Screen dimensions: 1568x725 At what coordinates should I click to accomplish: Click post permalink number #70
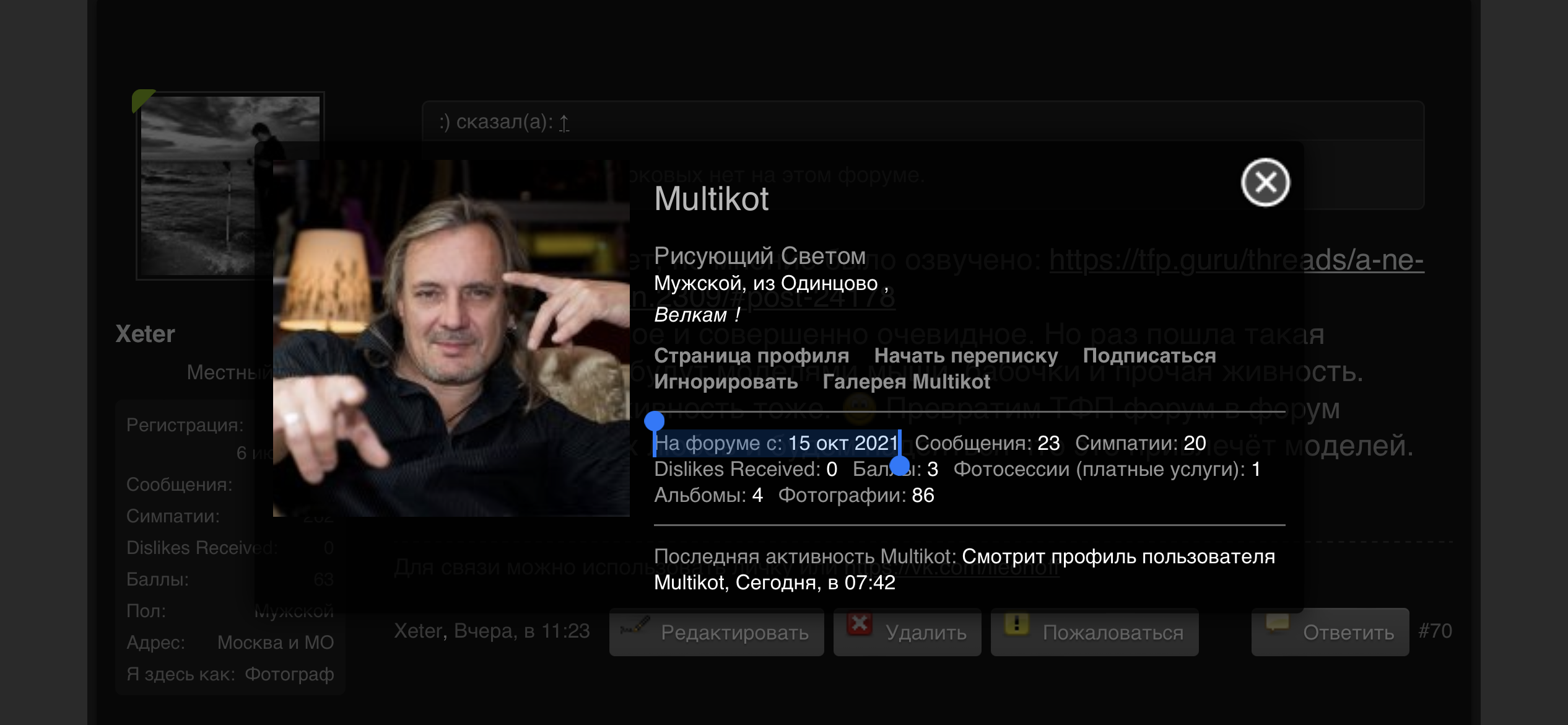1435,631
